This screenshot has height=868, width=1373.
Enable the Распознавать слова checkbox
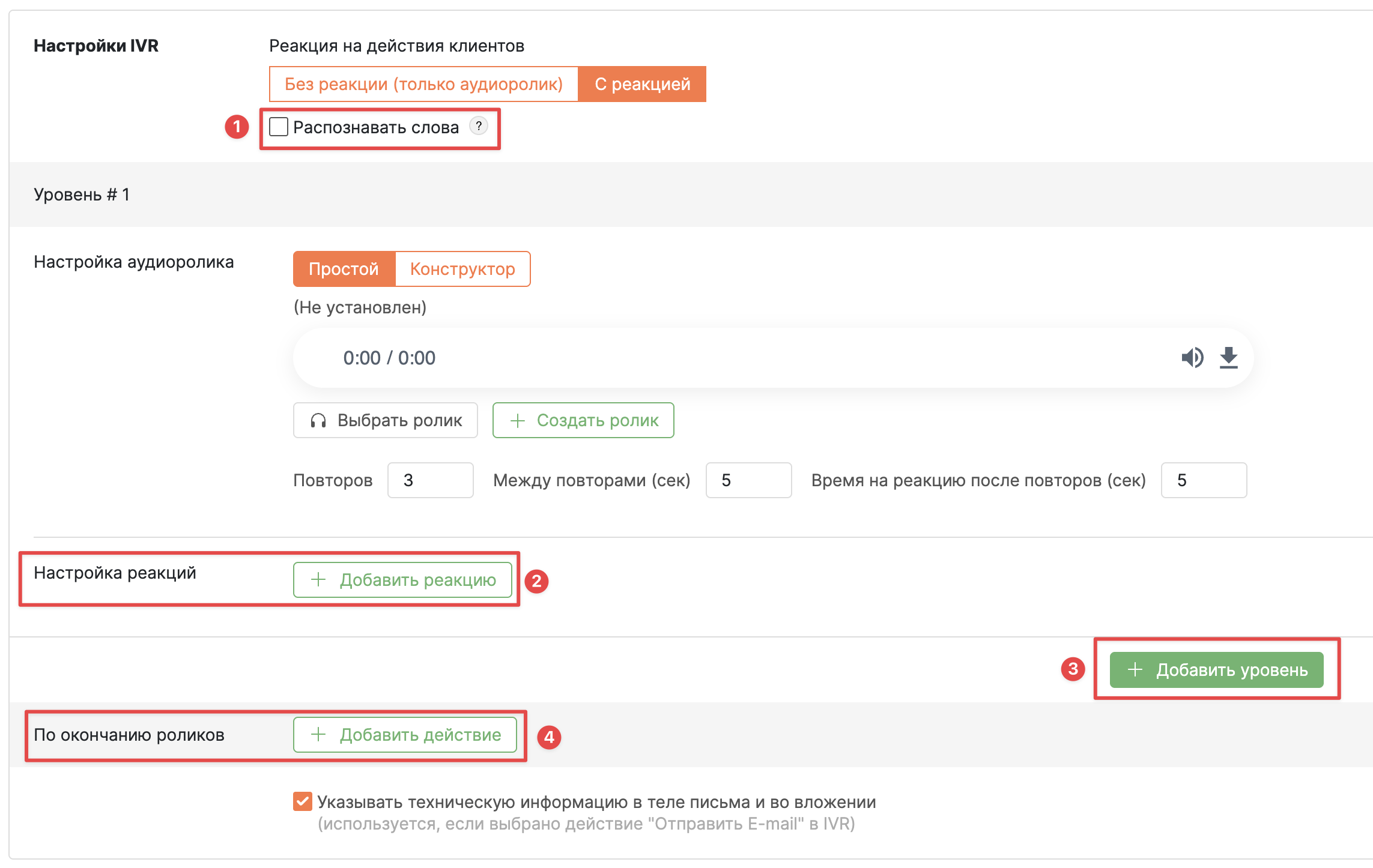(279, 127)
